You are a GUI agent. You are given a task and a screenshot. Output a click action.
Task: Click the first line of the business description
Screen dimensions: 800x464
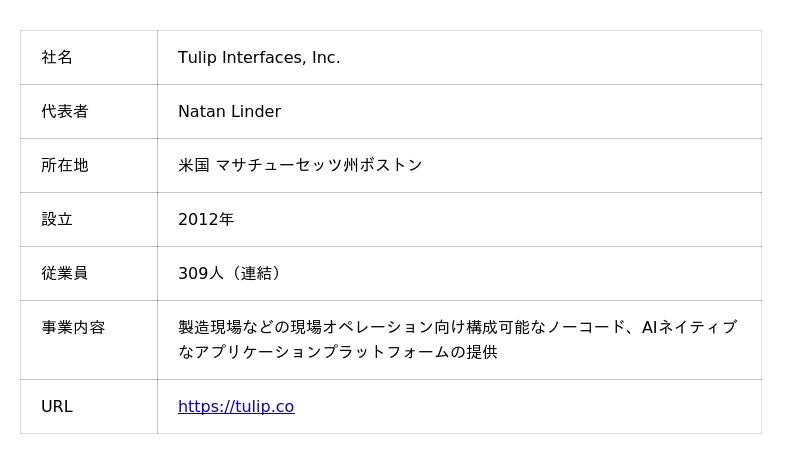point(457,328)
